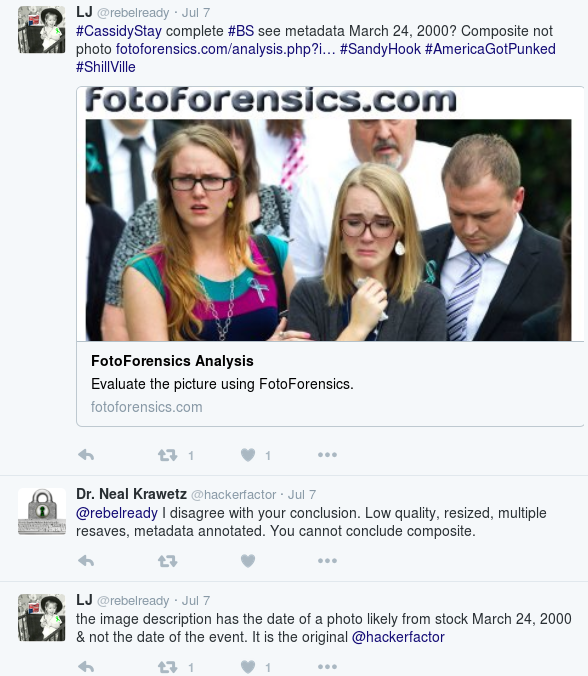Retweet LJ's FotoForensics tweet
588x676 pixels.
167,455
